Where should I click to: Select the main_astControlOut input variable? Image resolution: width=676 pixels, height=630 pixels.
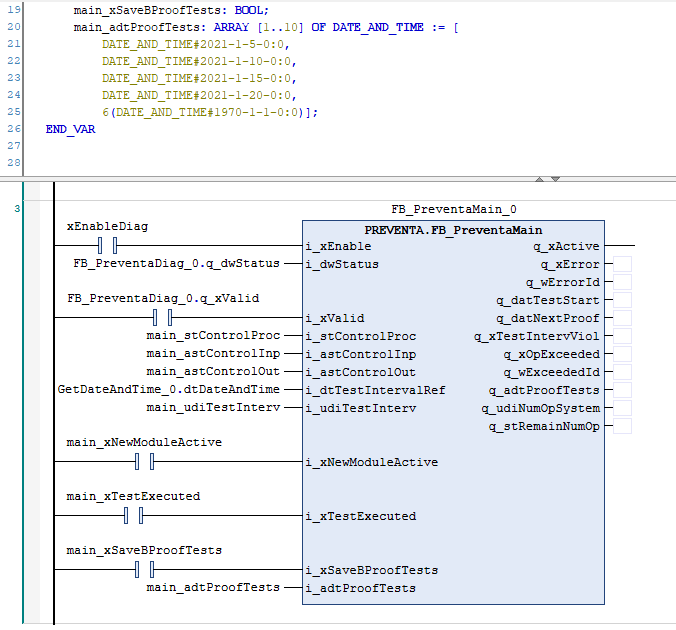213,371
